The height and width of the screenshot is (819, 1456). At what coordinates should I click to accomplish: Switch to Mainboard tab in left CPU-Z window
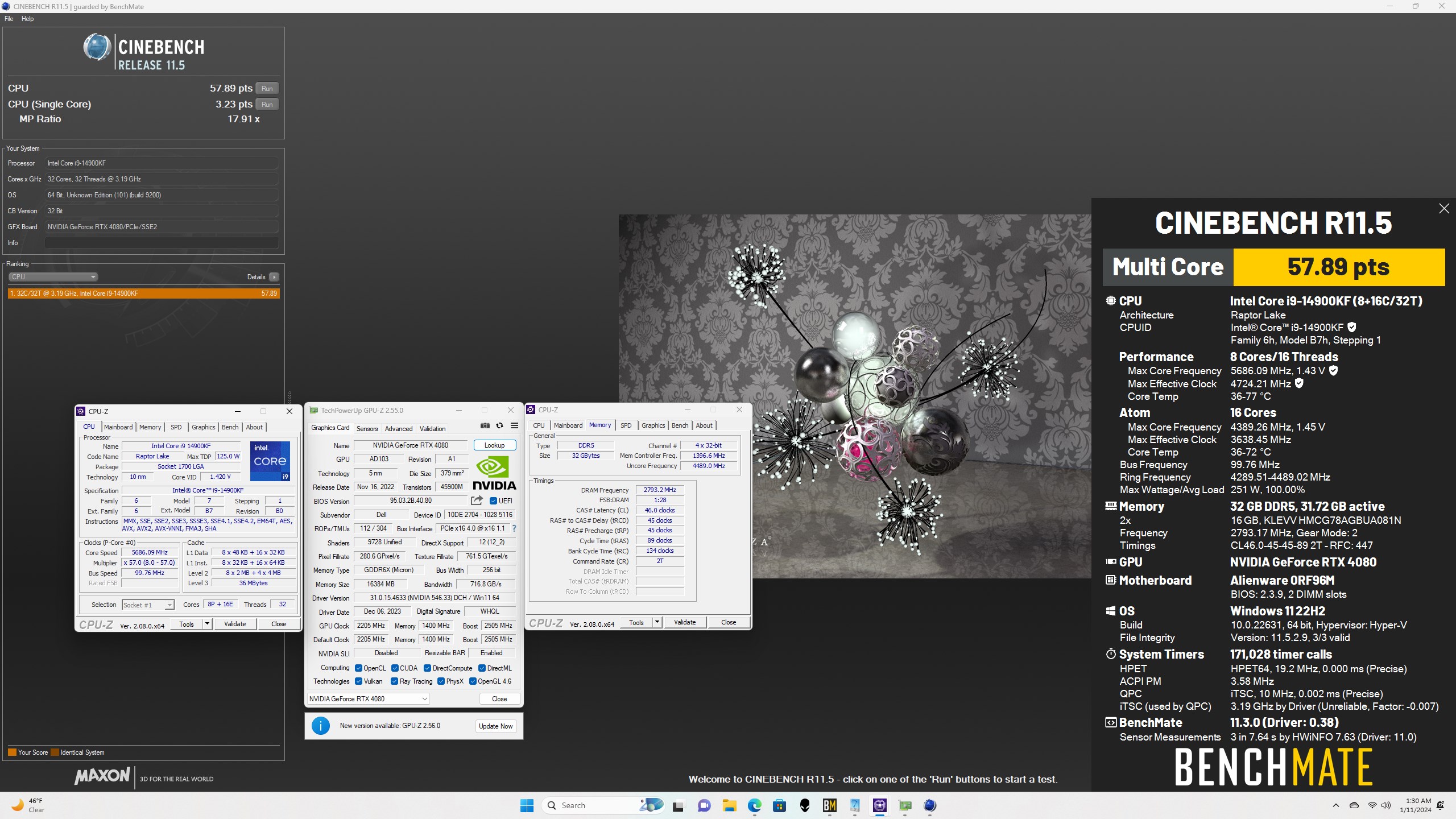(x=118, y=427)
